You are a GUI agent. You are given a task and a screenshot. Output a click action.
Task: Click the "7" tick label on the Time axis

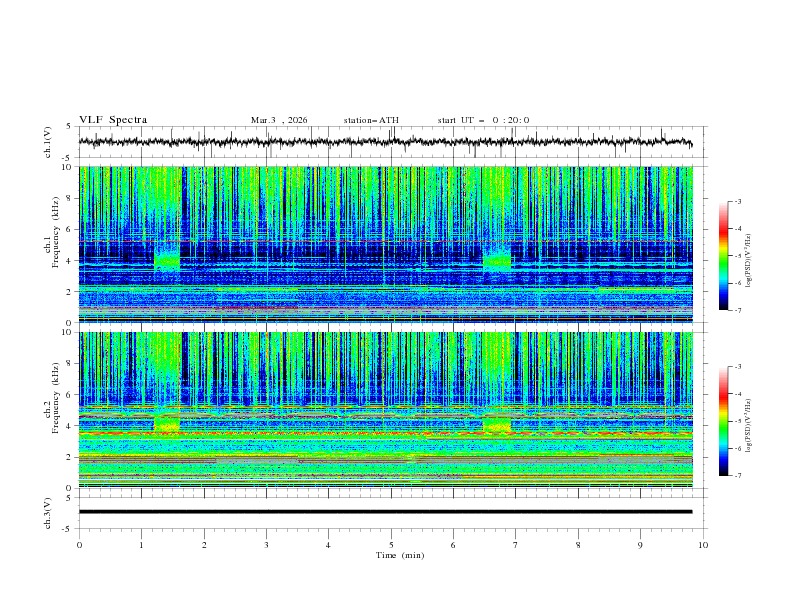click(x=515, y=545)
